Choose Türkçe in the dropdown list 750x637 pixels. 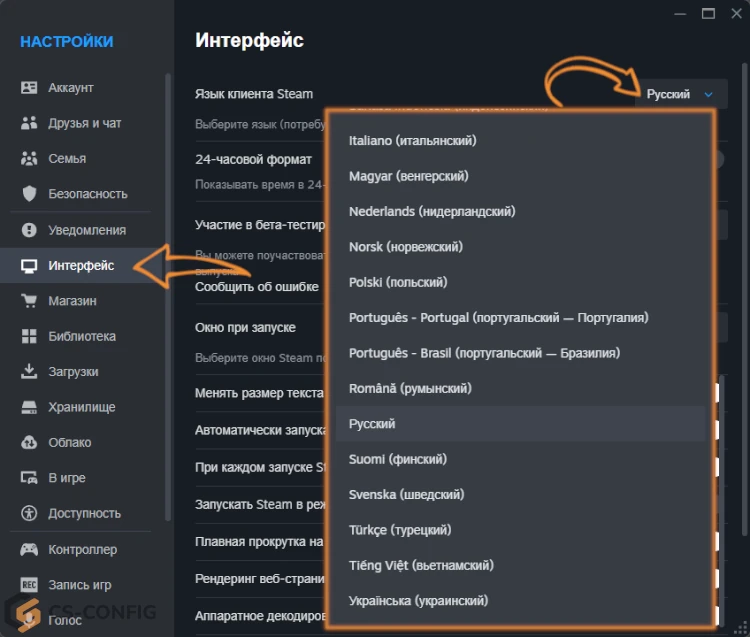[x=399, y=530]
